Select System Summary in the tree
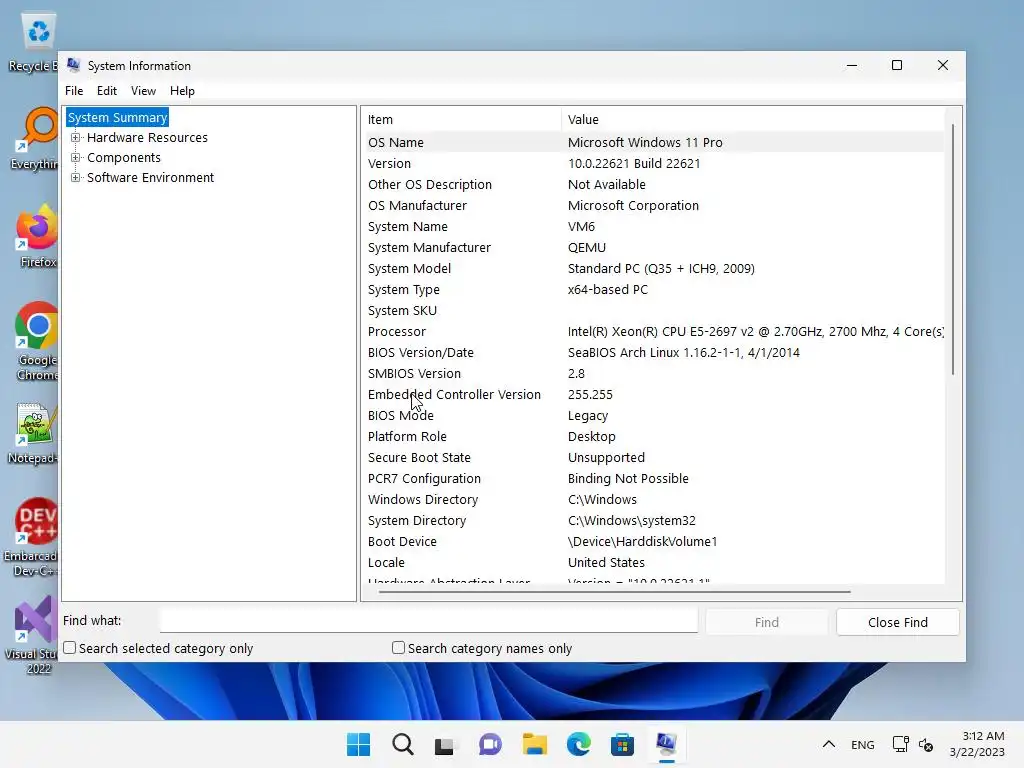1024x768 pixels. pyautogui.click(x=118, y=118)
